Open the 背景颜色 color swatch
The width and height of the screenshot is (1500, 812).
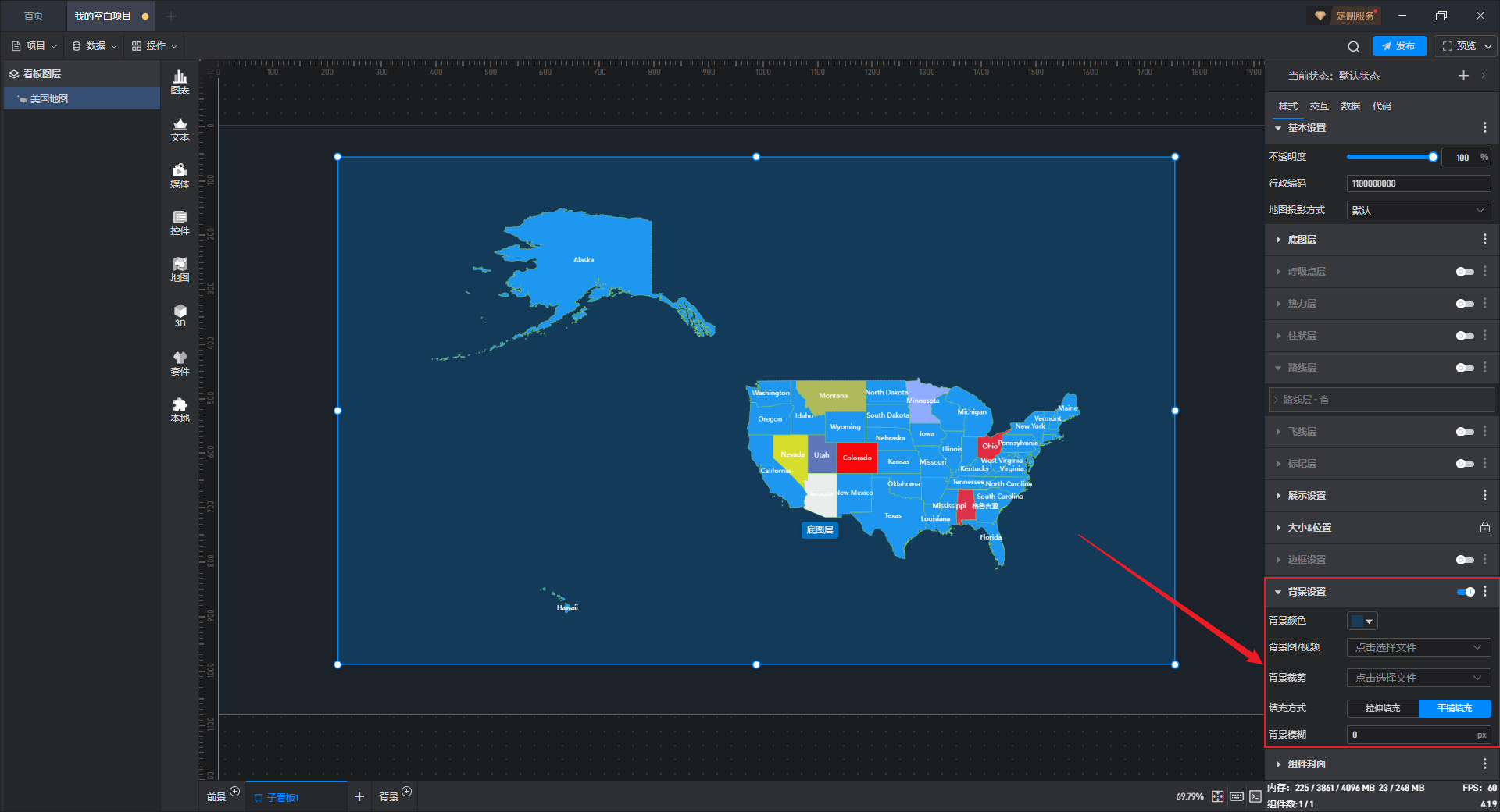1362,621
